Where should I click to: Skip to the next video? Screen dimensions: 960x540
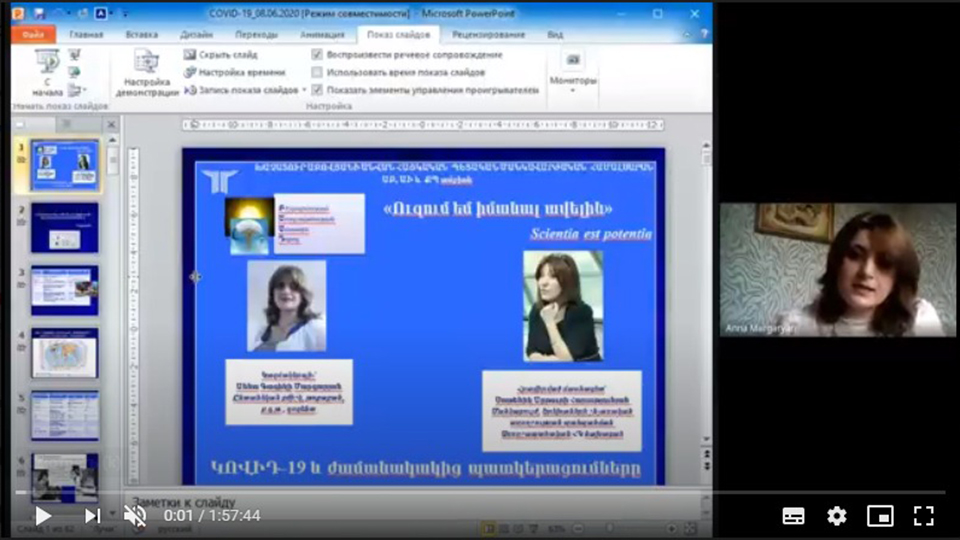[x=92, y=515]
